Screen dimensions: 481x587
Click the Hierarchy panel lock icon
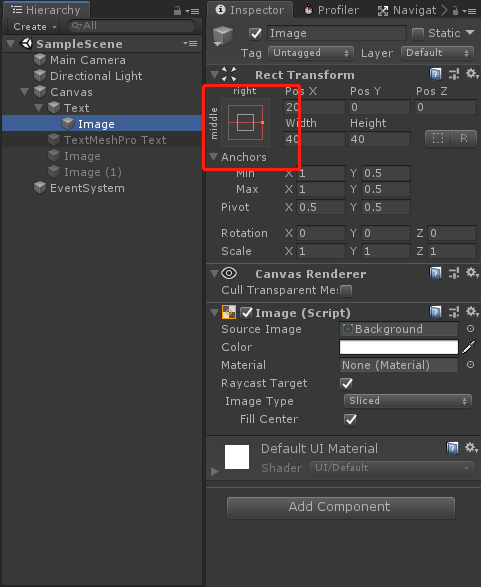pyautogui.click(x=177, y=11)
